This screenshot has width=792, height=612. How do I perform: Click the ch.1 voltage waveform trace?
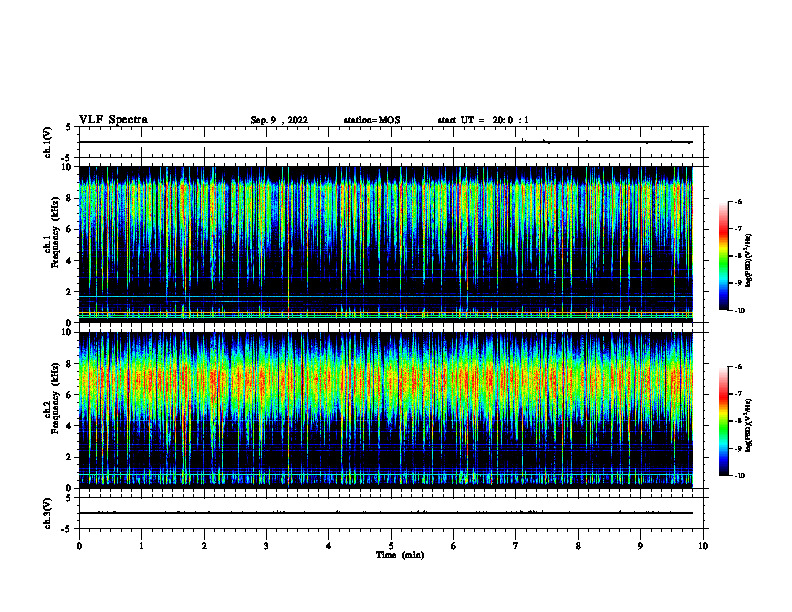click(x=386, y=142)
